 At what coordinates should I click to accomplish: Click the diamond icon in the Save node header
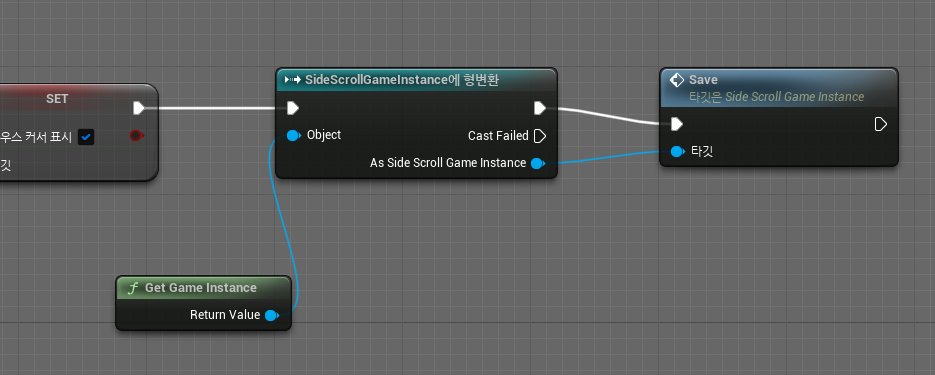pos(677,80)
